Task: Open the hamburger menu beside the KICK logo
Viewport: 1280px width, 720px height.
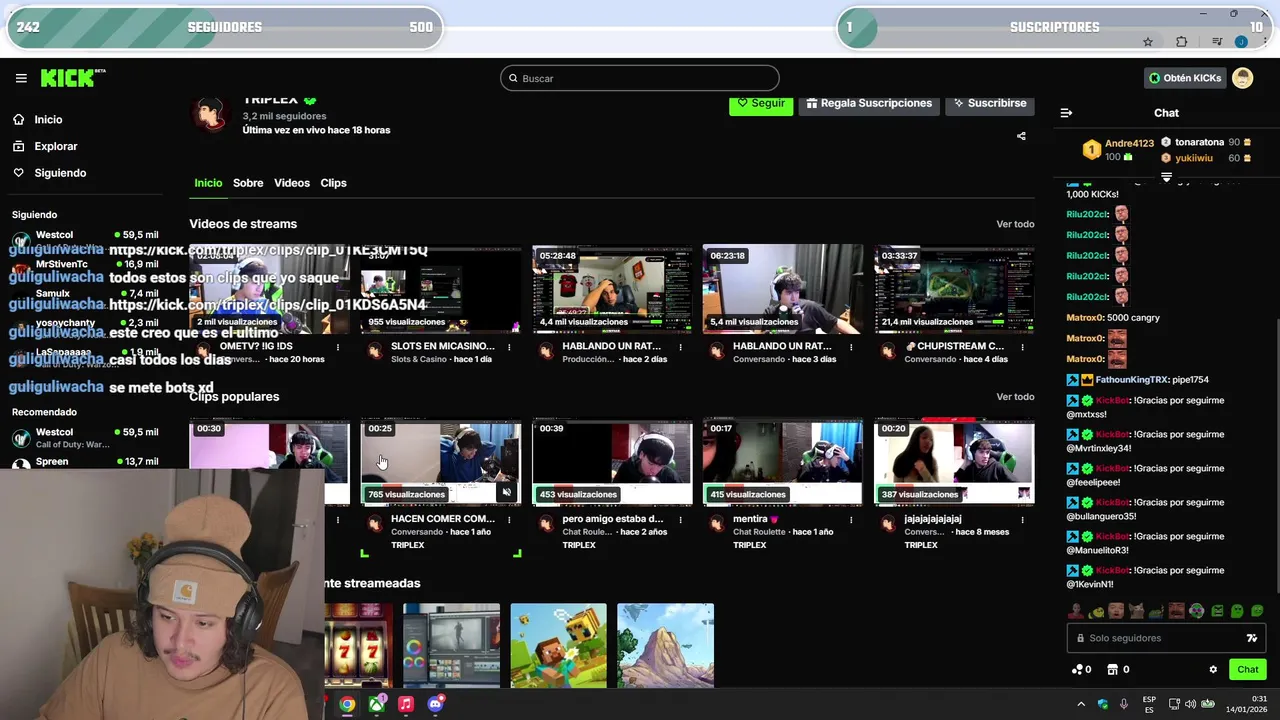Action: pos(21,78)
